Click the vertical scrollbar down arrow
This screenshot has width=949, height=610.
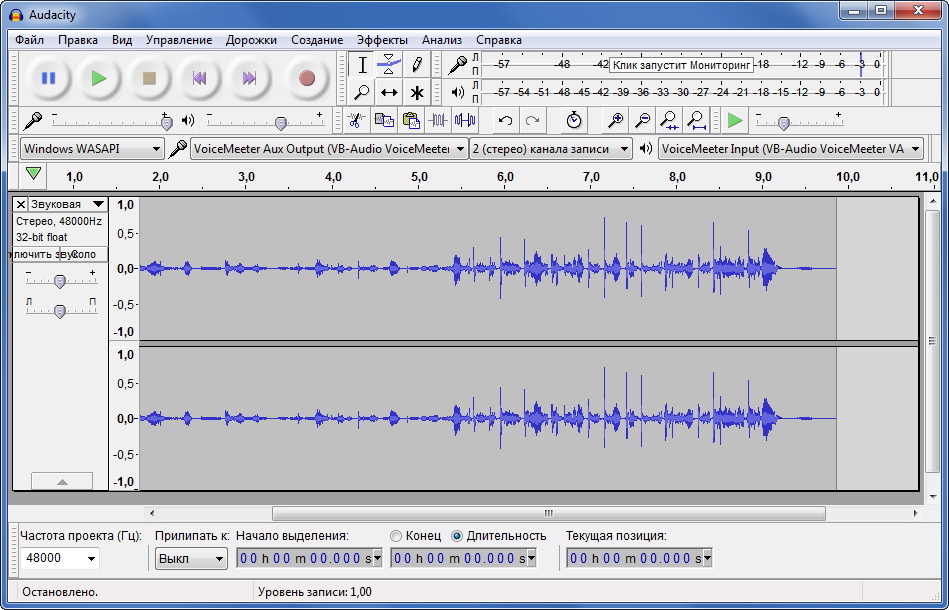pyautogui.click(x=932, y=496)
